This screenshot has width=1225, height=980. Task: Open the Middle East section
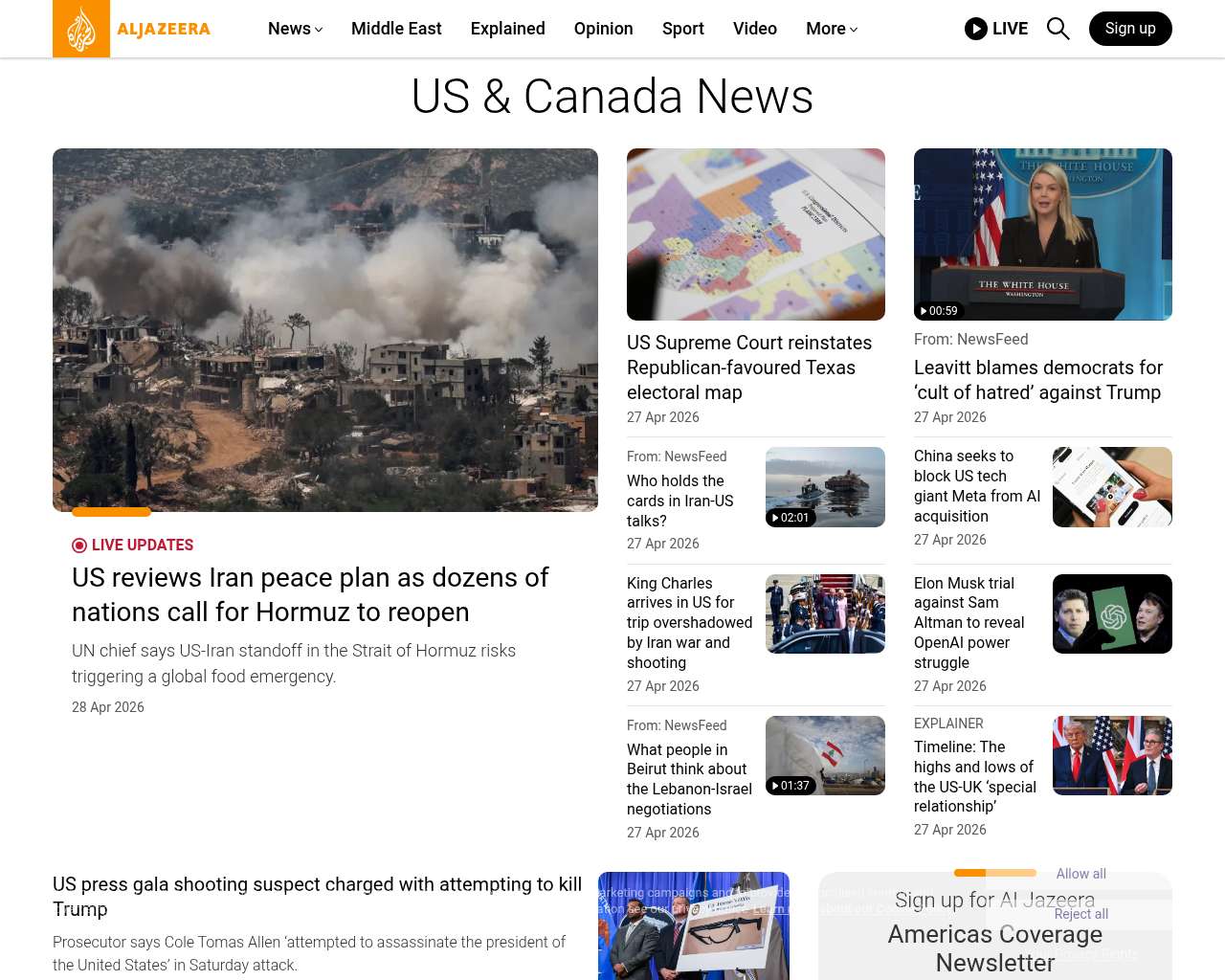click(x=396, y=29)
